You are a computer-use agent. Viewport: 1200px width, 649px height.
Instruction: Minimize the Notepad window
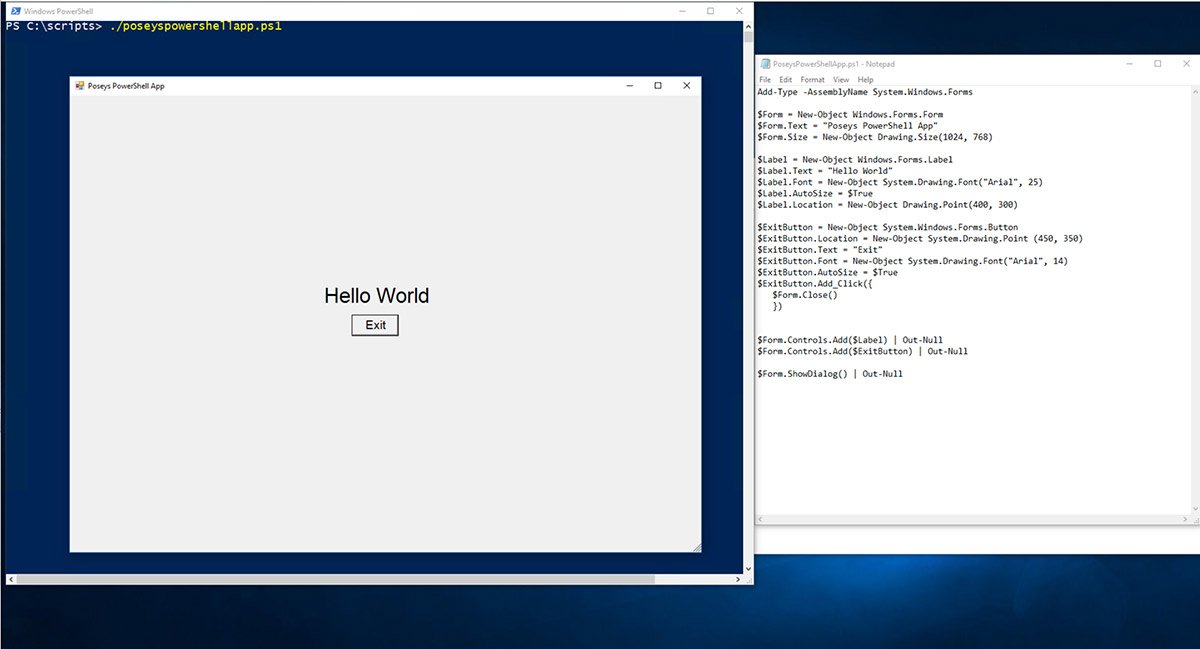coord(1129,64)
